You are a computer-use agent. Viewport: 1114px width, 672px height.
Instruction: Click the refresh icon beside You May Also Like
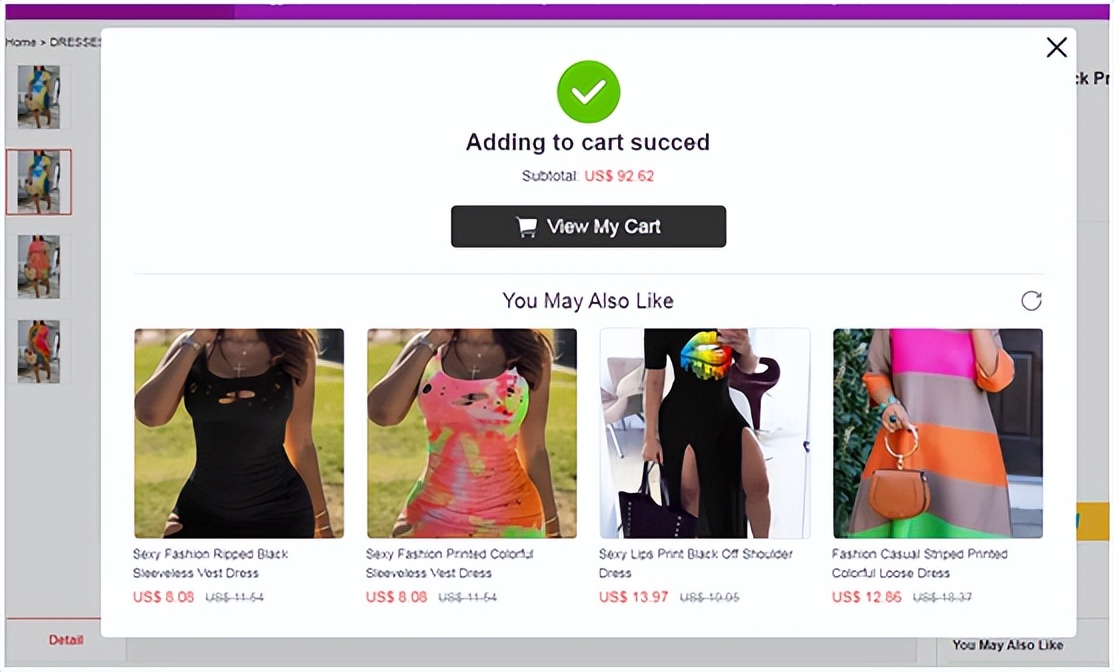click(1031, 301)
